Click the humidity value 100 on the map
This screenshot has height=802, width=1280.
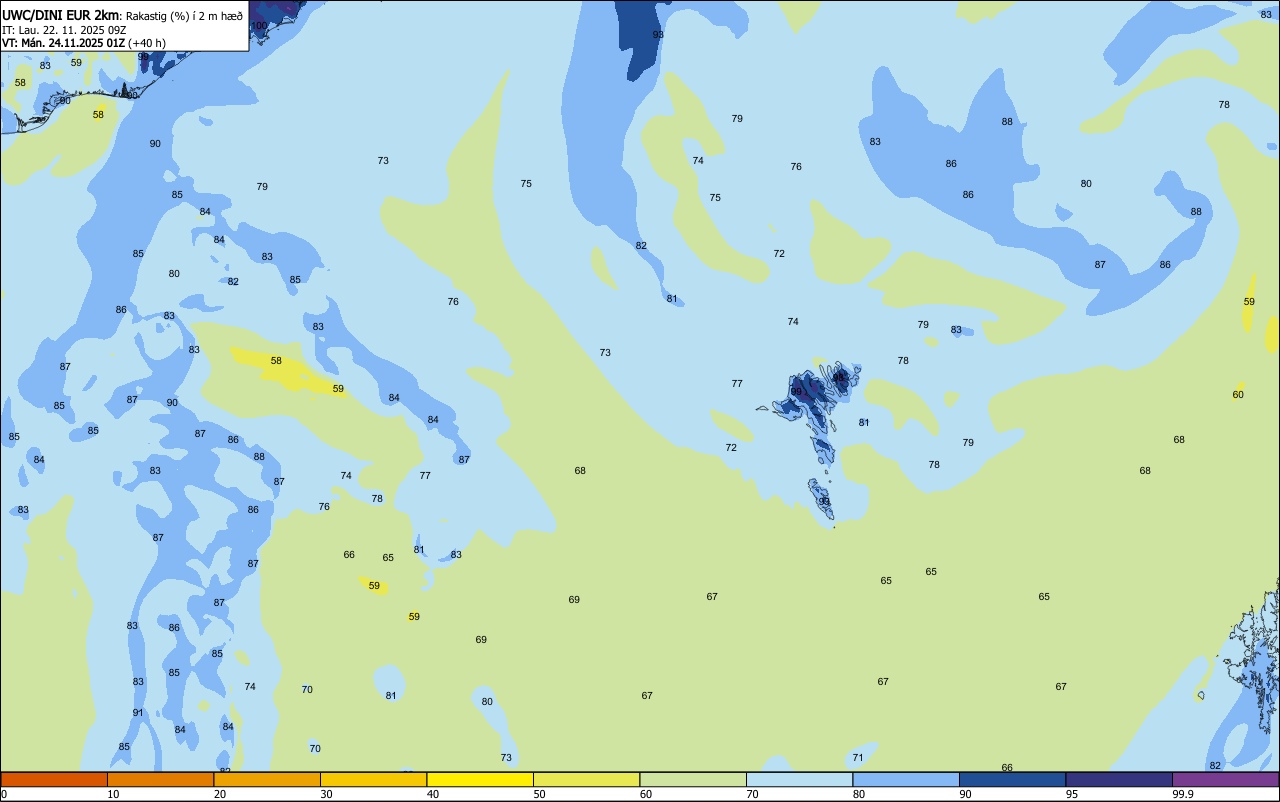(x=259, y=25)
